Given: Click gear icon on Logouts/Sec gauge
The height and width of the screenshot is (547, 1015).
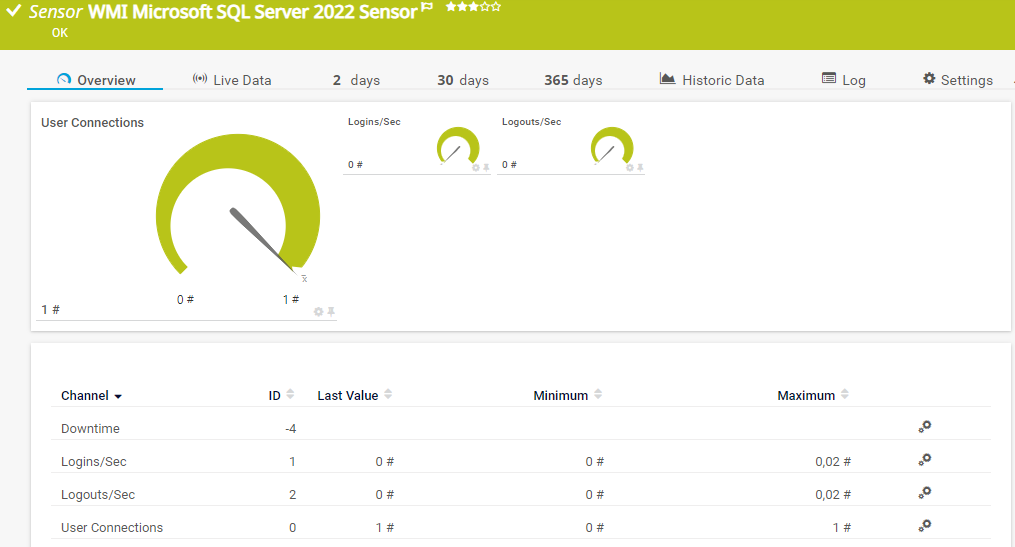Looking at the screenshot, I should click(630, 168).
